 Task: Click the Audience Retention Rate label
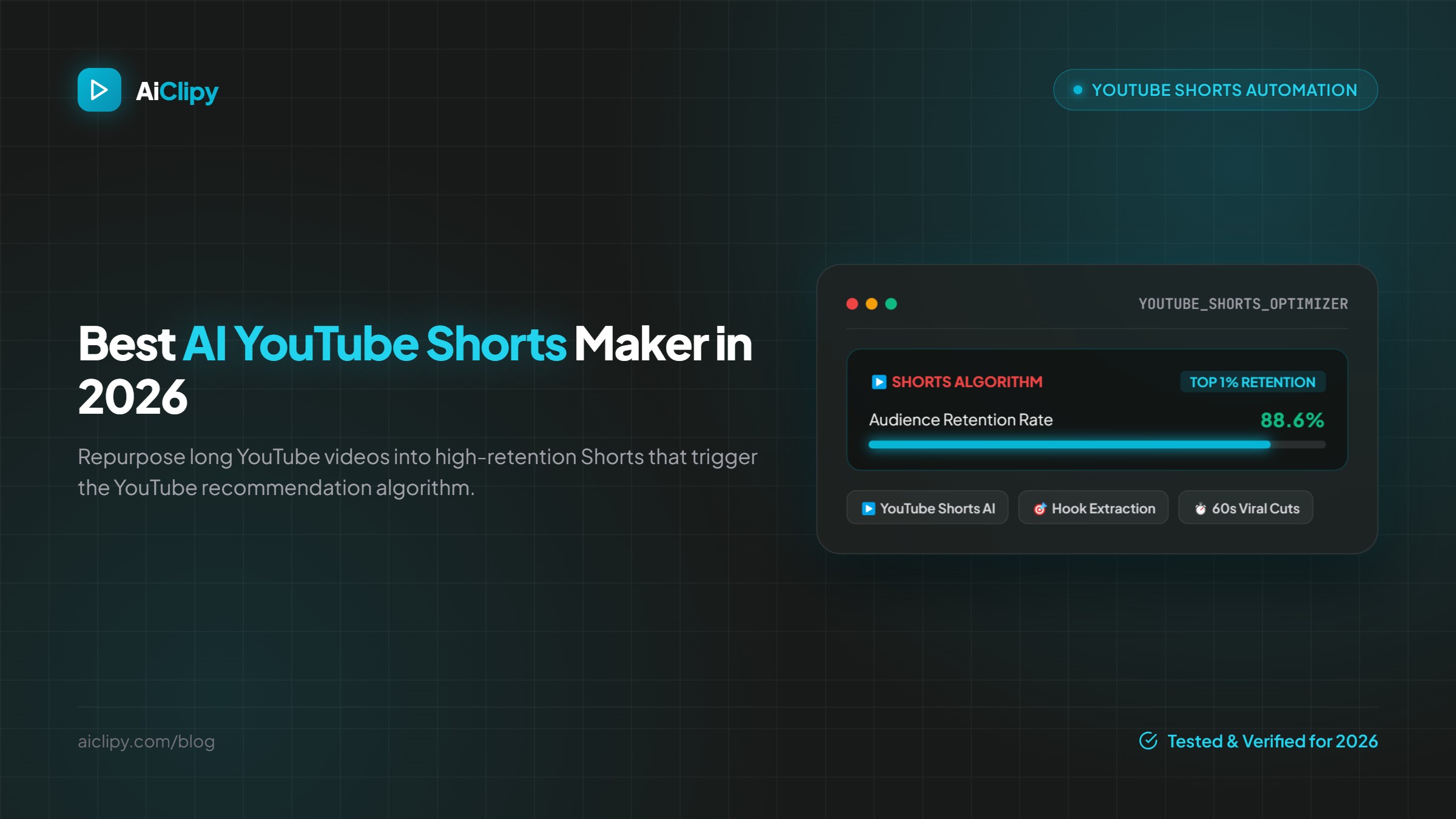pyautogui.click(x=961, y=420)
